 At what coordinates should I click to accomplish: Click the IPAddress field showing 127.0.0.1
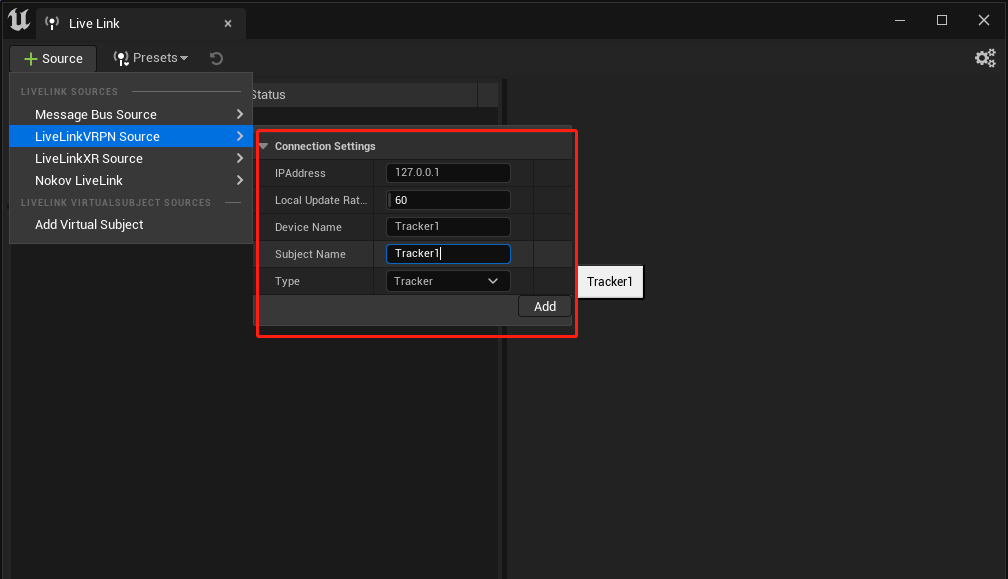448,173
